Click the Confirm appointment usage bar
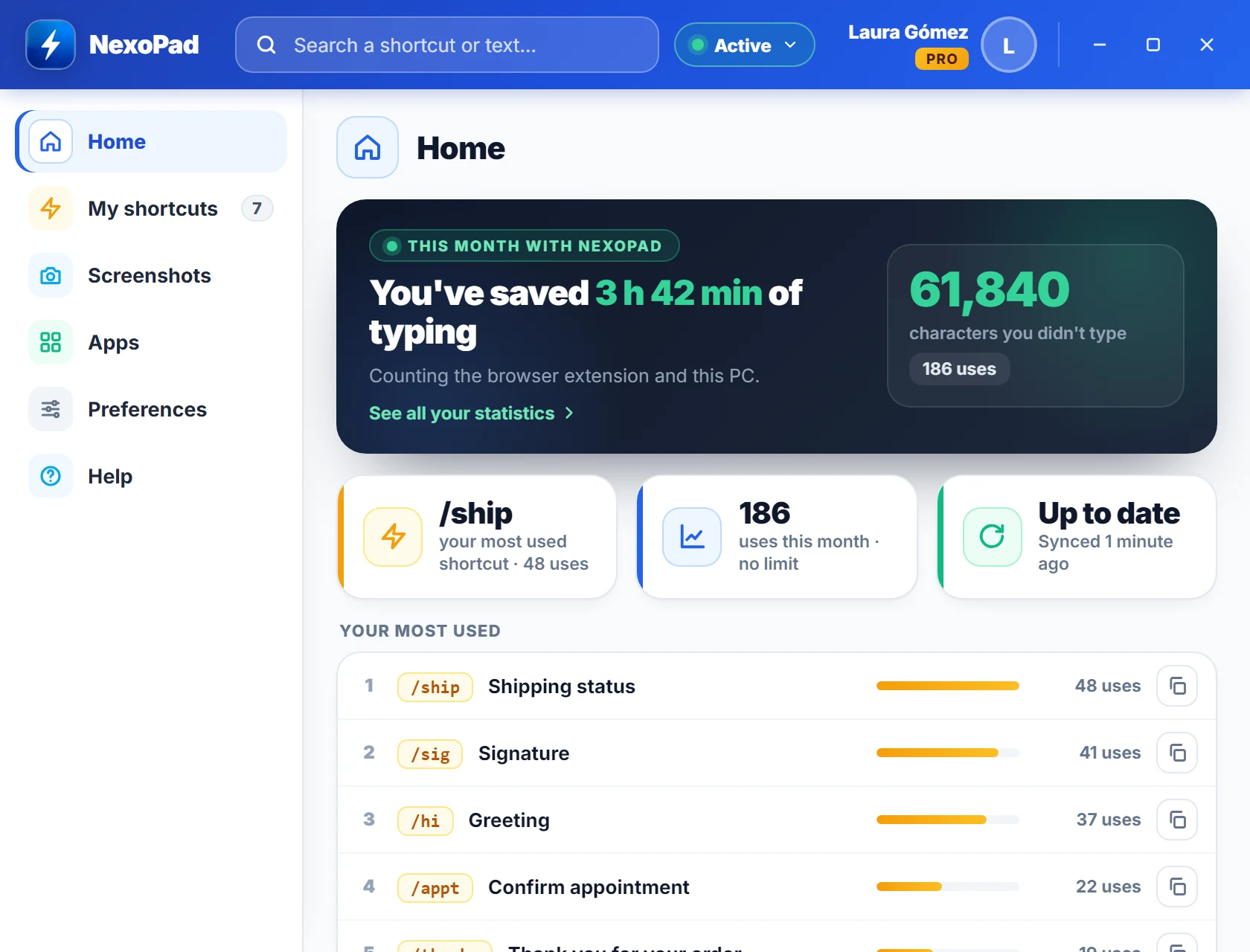Image resolution: width=1250 pixels, height=952 pixels. (947, 887)
